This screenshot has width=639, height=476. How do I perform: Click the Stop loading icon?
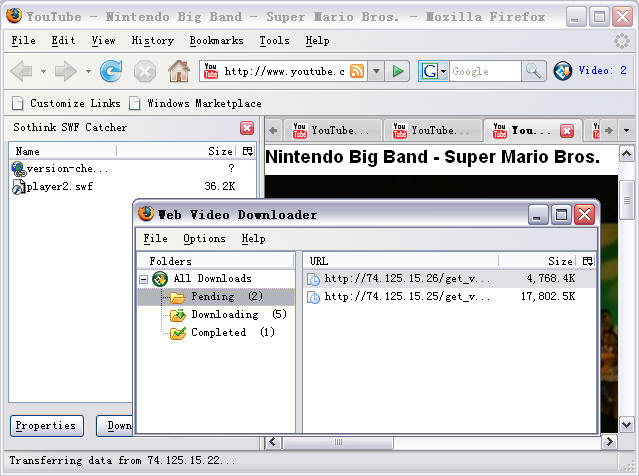point(145,72)
